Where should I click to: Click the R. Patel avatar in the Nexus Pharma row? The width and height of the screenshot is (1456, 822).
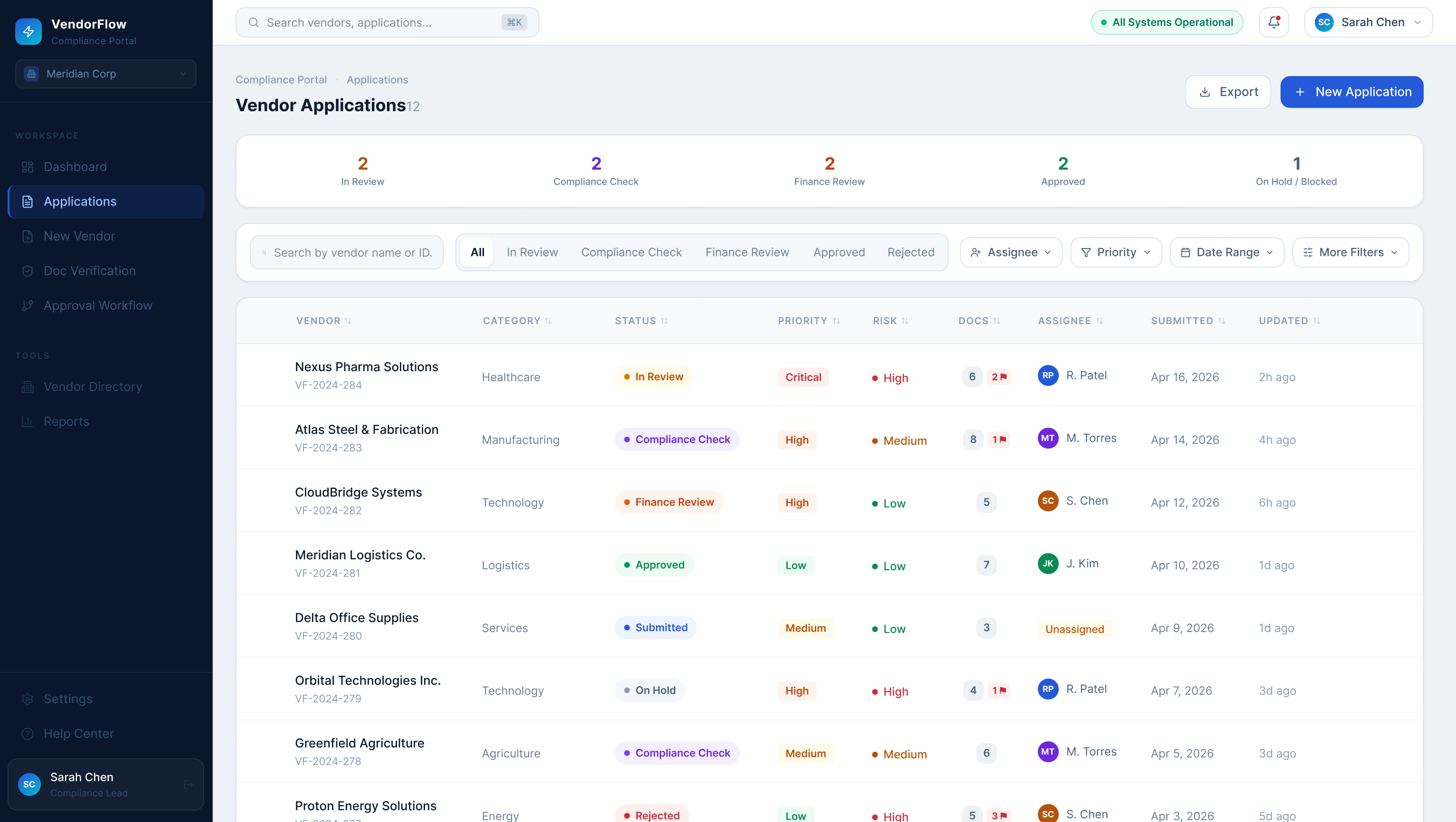(1048, 375)
